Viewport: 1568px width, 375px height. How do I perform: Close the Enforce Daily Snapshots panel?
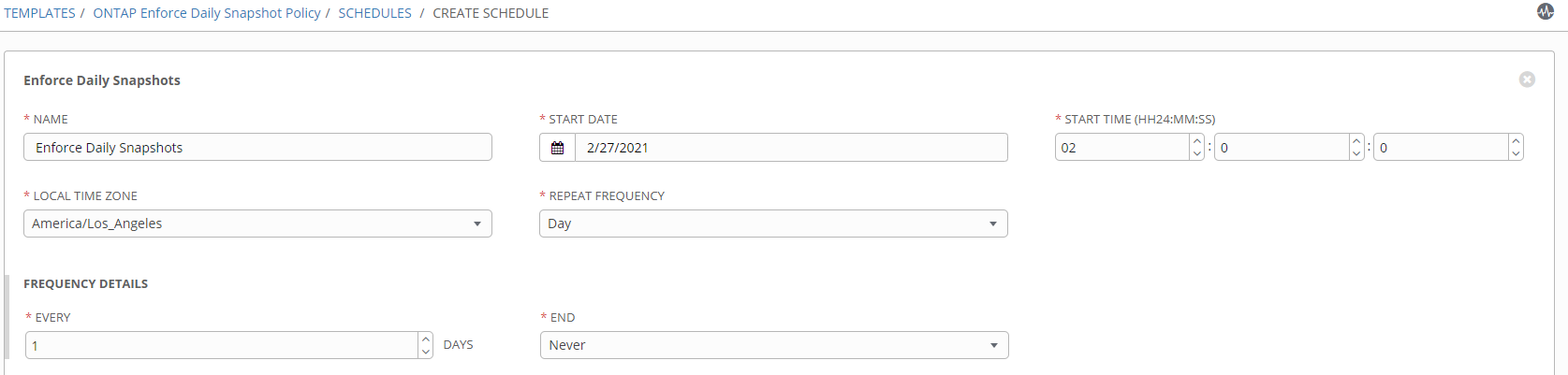[1527, 79]
